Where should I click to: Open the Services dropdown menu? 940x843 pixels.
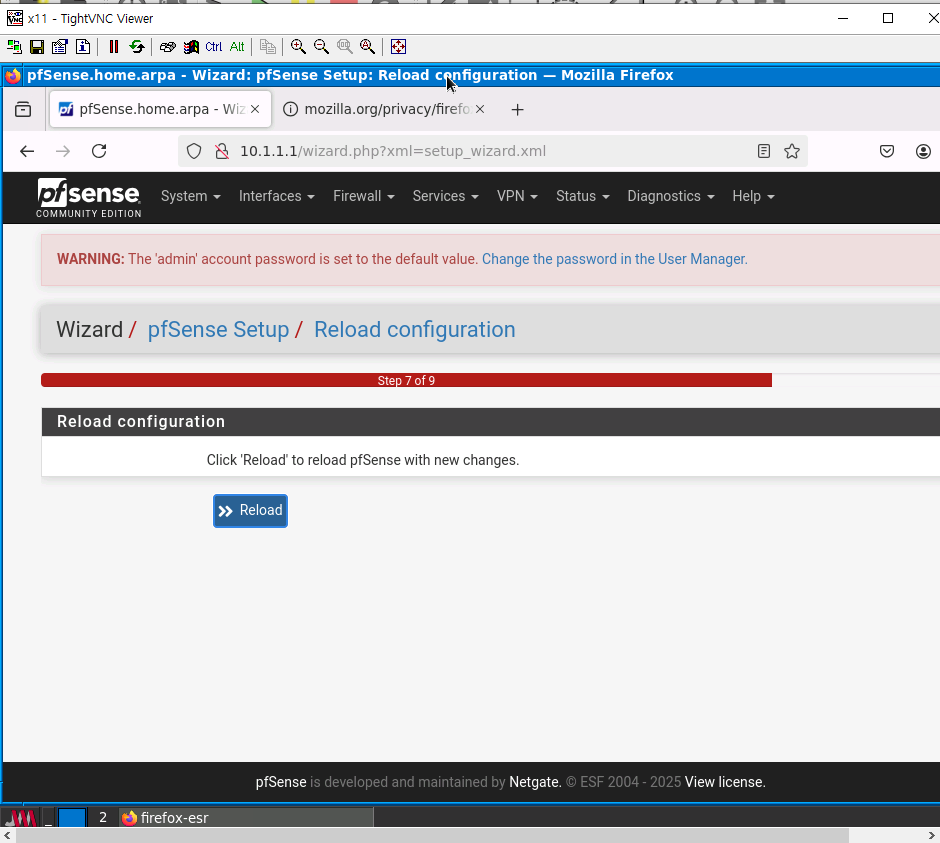[445, 196]
